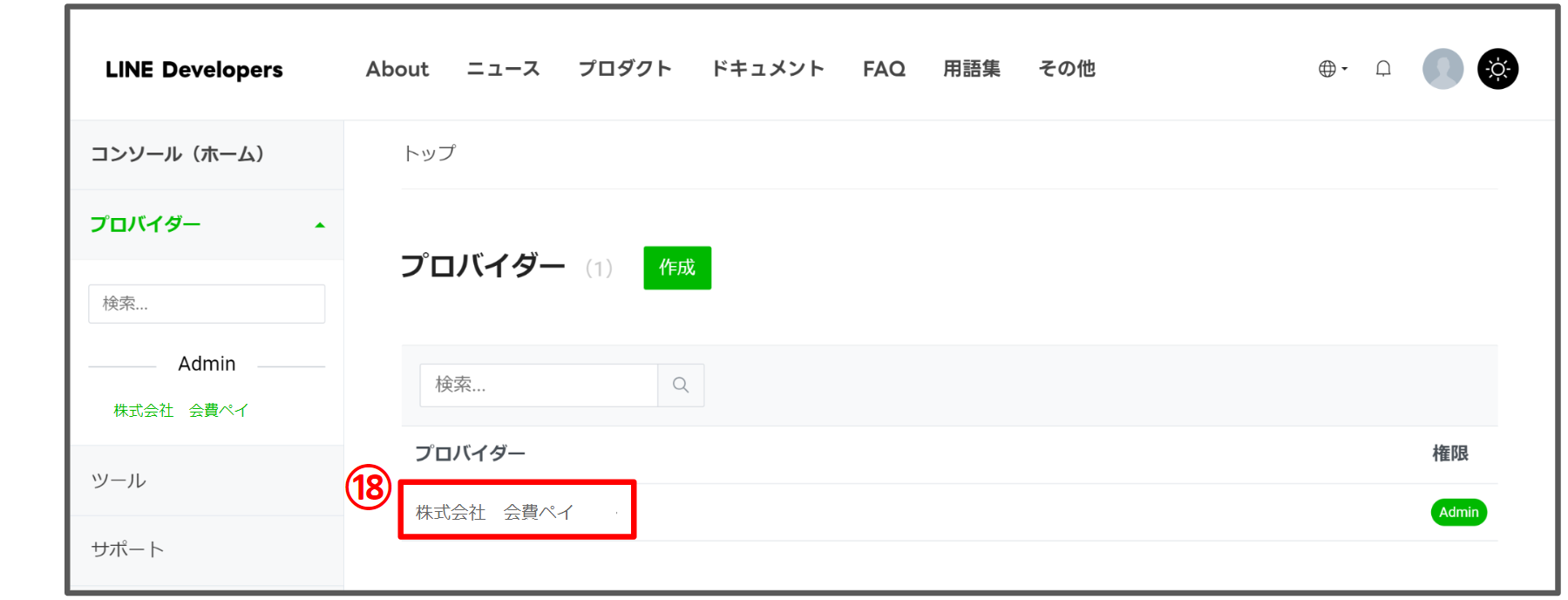Click the LINE Developers logo

[193, 70]
